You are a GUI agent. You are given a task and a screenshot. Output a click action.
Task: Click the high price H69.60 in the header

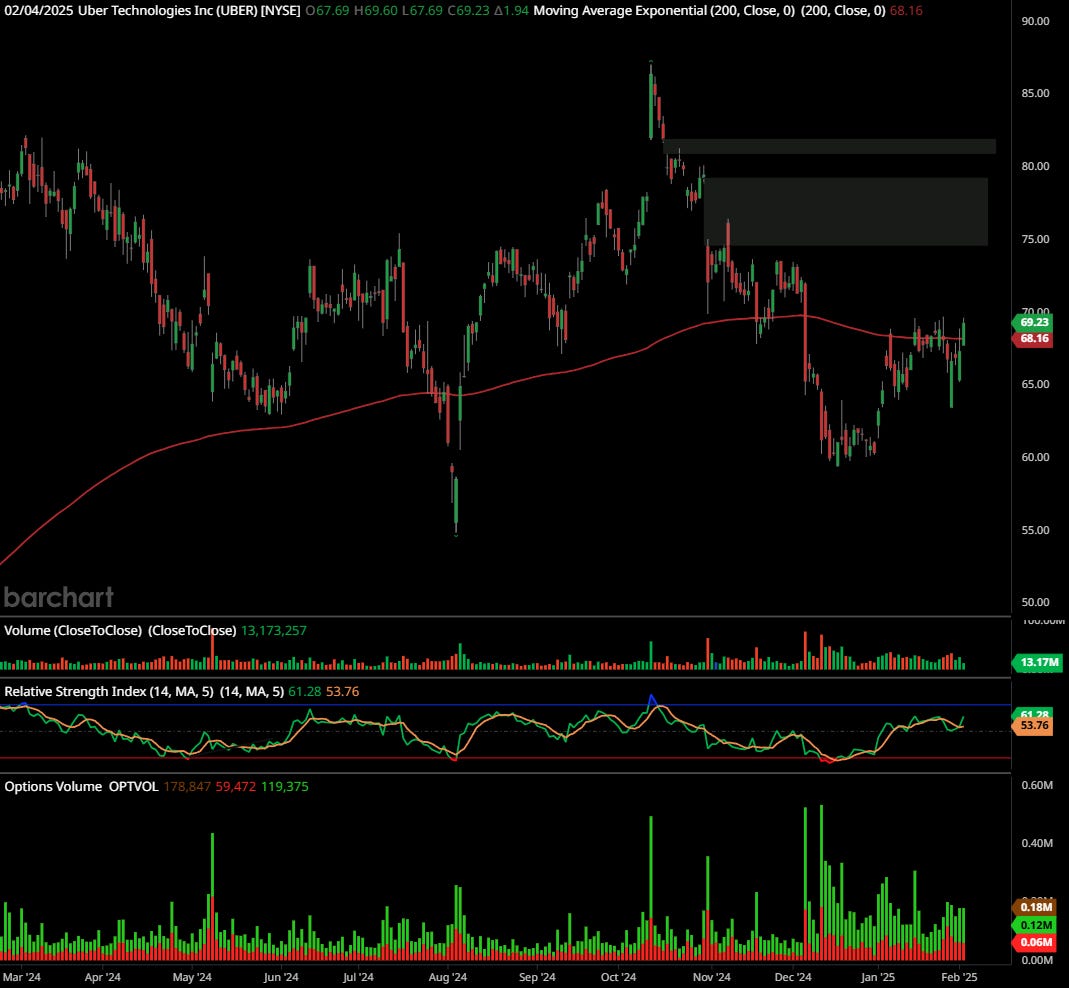click(x=376, y=11)
